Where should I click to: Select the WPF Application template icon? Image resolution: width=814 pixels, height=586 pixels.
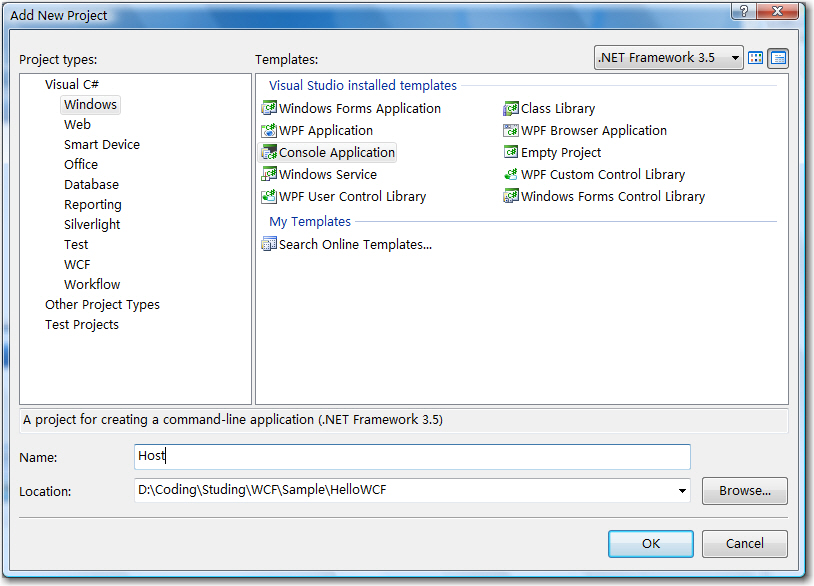coord(269,130)
